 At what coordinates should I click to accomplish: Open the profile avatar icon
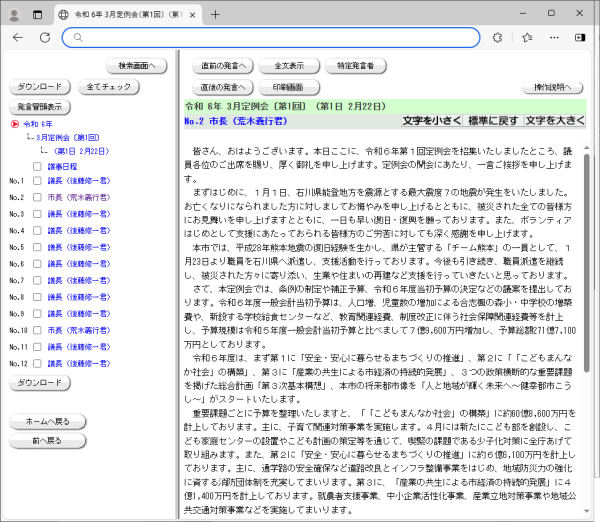pos(14,15)
